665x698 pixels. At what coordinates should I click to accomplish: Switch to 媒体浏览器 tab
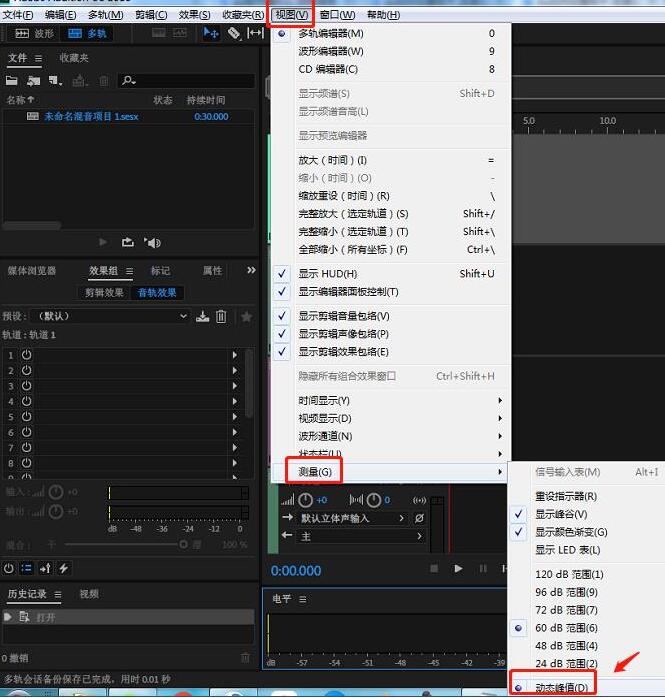tap(32, 271)
